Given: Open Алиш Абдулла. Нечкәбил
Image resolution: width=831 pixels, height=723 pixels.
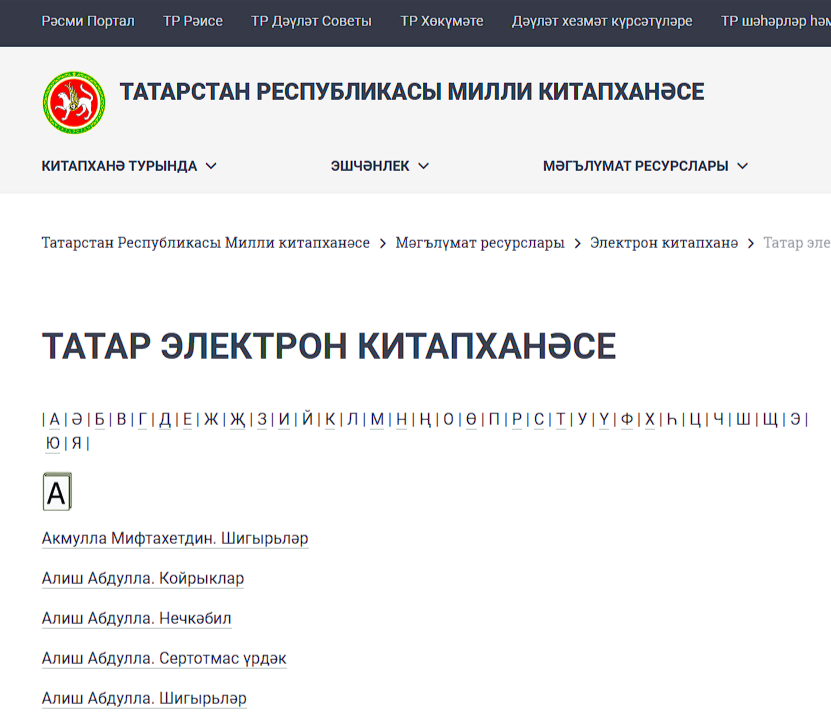Looking at the screenshot, I should [x=136, y=618].
